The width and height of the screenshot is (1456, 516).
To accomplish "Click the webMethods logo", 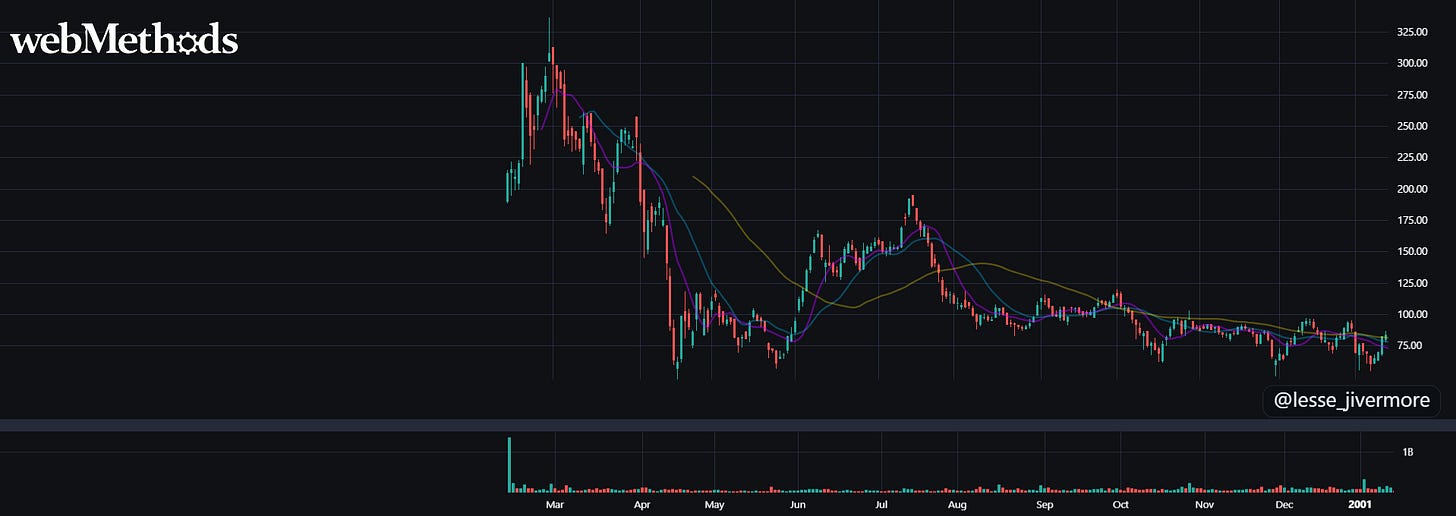I will pos(124,41).
